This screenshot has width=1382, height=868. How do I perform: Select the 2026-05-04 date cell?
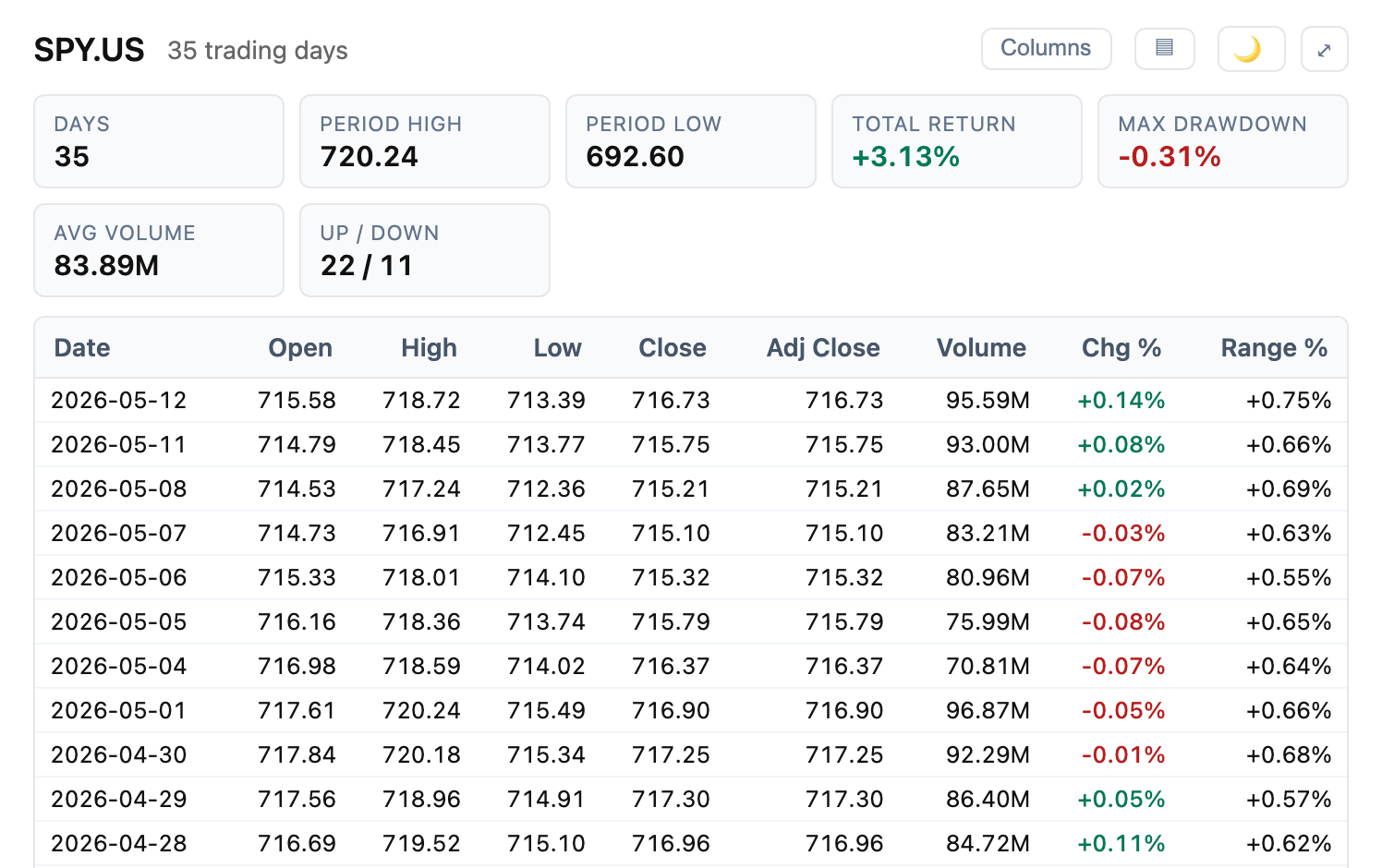click(118, 666)
